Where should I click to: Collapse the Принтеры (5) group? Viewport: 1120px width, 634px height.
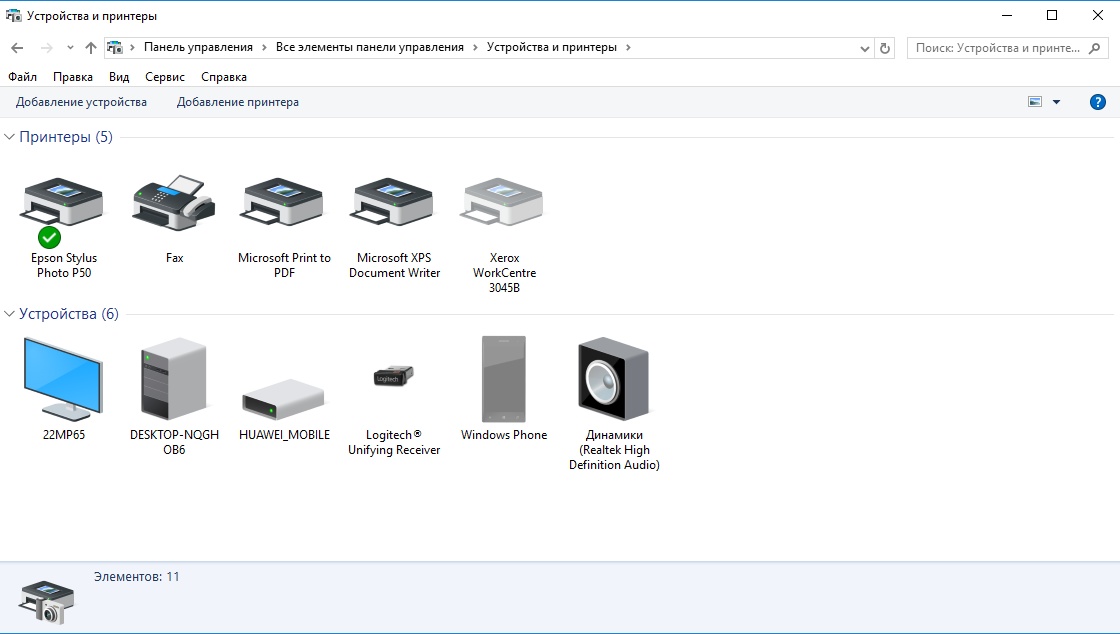10,137
